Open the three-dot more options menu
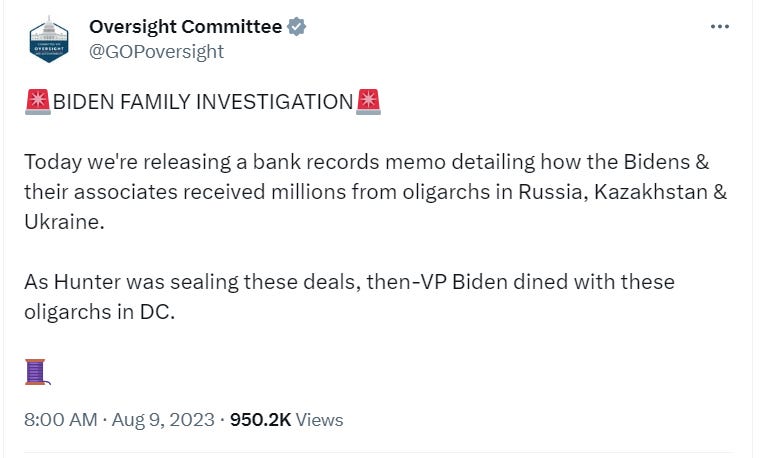The width and height of the screenshot is (759, 458). [719, 27]
